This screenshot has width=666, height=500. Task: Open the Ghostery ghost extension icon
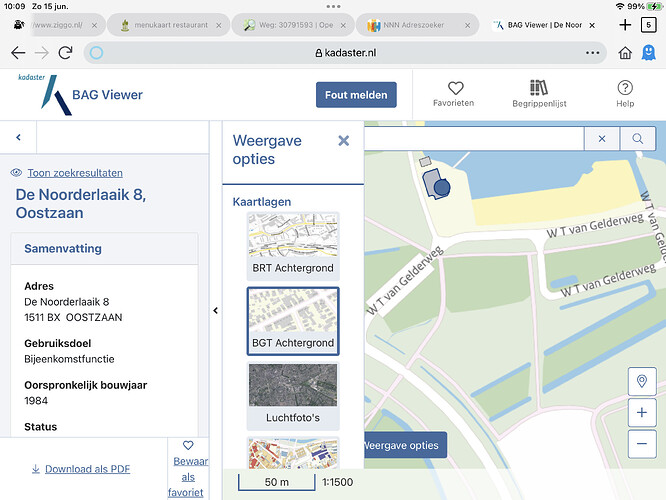649,53
